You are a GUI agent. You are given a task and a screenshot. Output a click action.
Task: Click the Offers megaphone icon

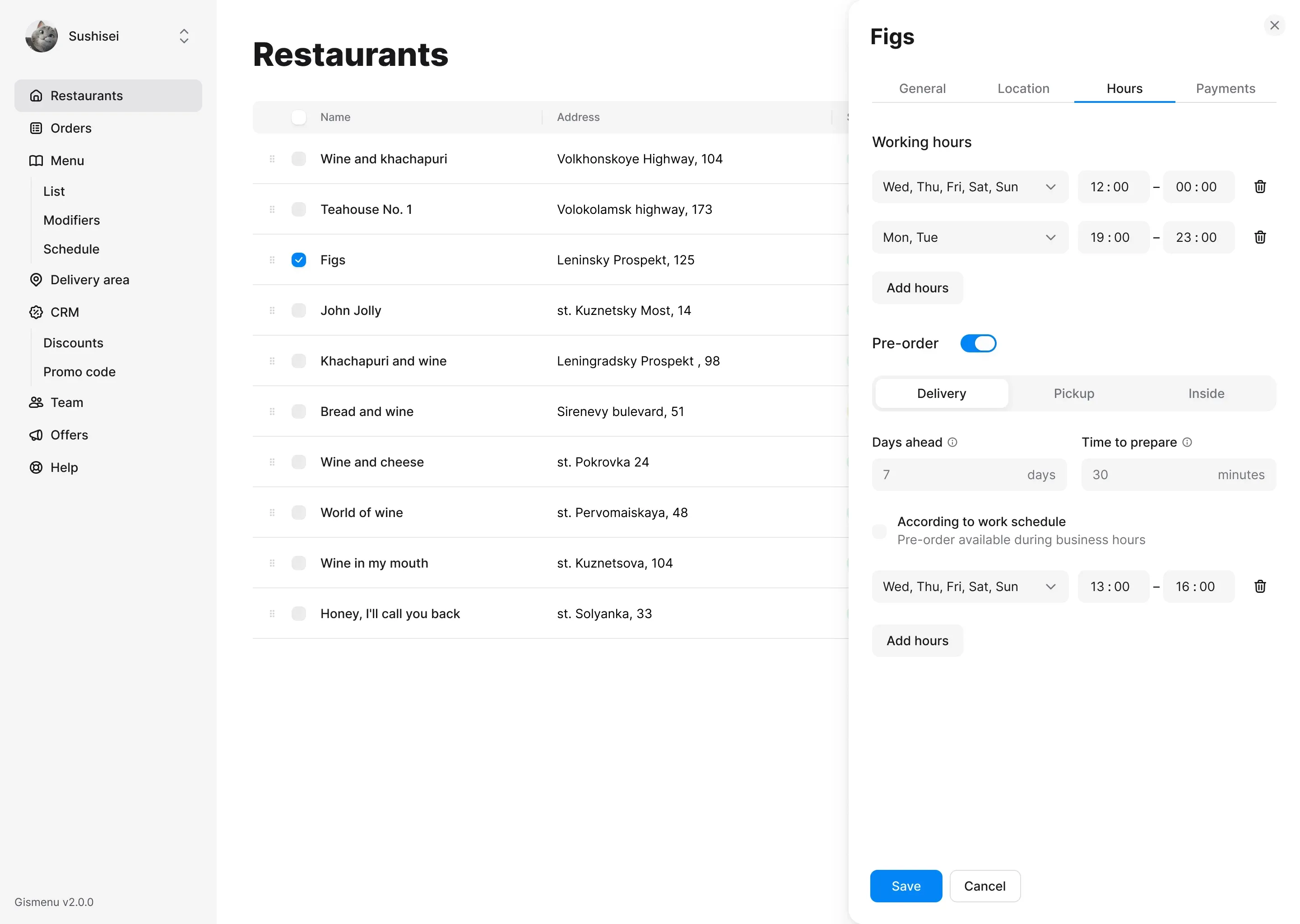[36, 434]
